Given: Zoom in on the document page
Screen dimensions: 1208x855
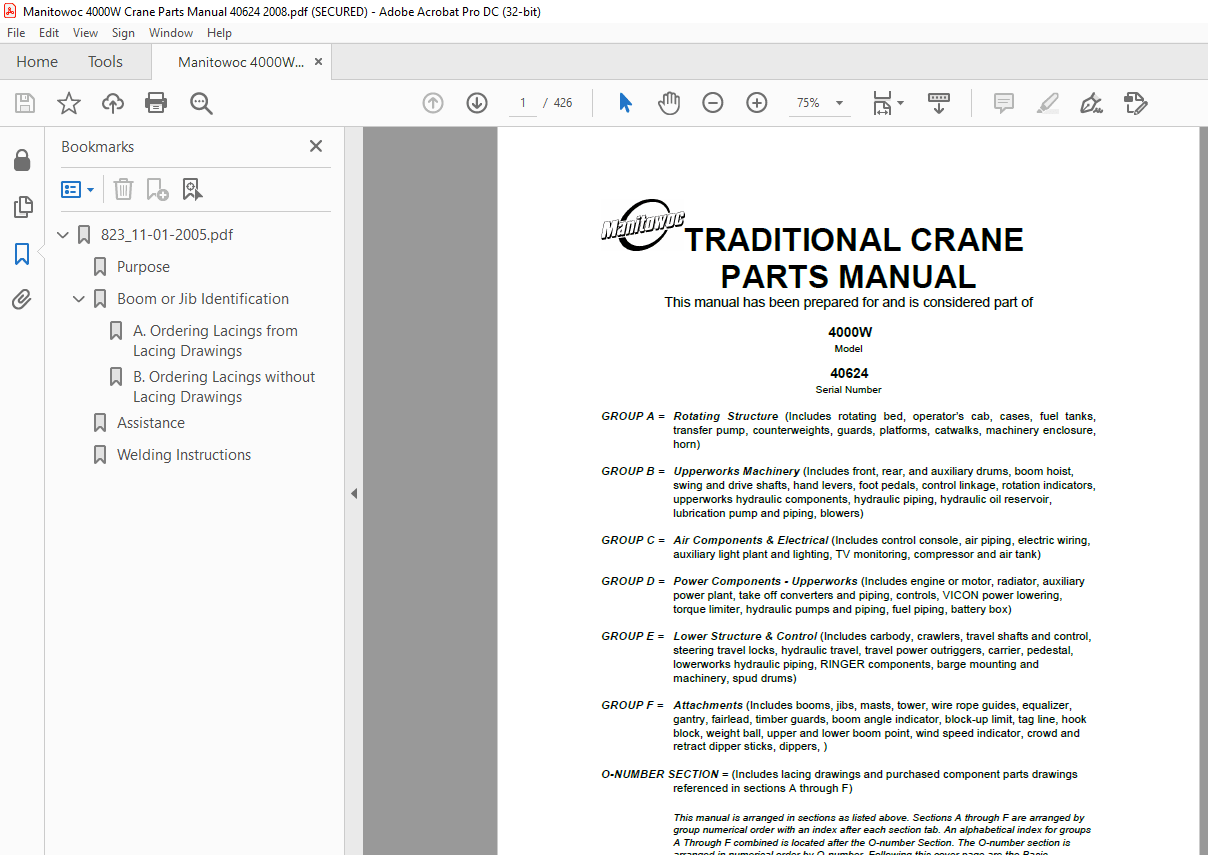Looking at the screenshot, I should pyautogui.click(x=756, y=102).
